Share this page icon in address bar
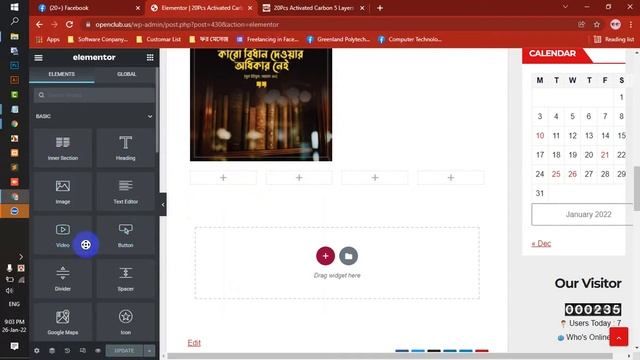Viewport: 640px width, 360px height. click(x=581, y=24)
